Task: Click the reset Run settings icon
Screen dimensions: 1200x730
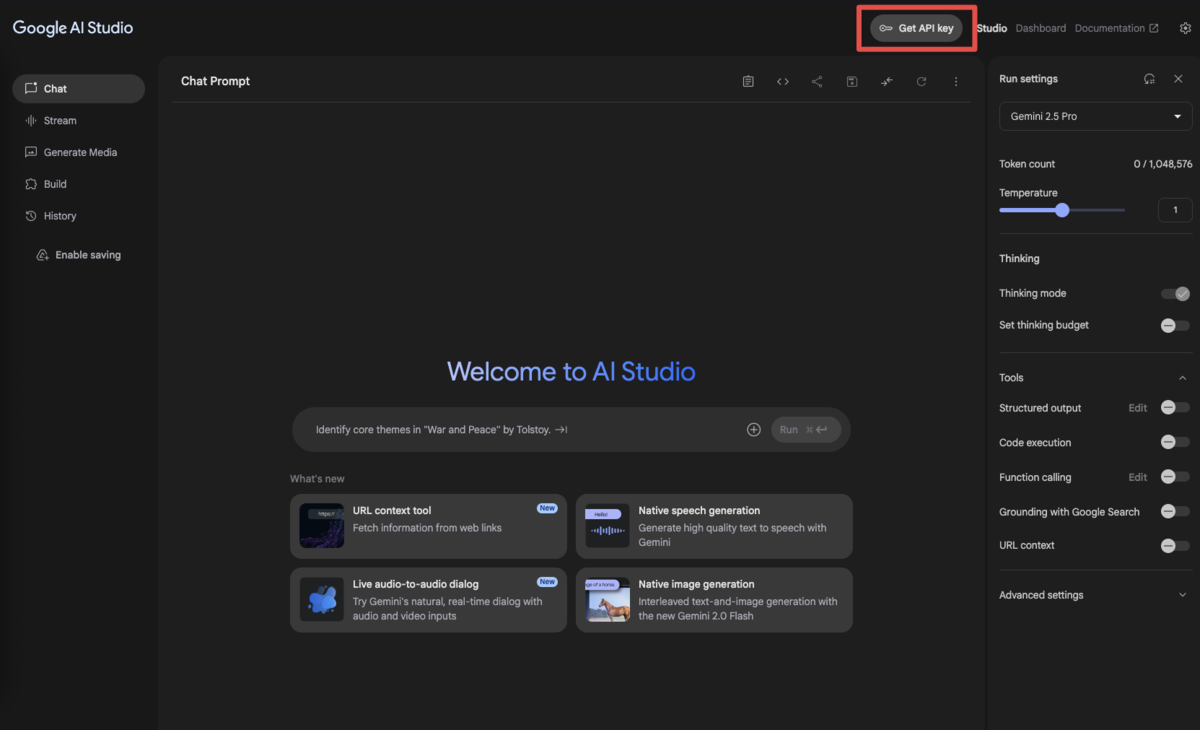Action: [1150, 79]
